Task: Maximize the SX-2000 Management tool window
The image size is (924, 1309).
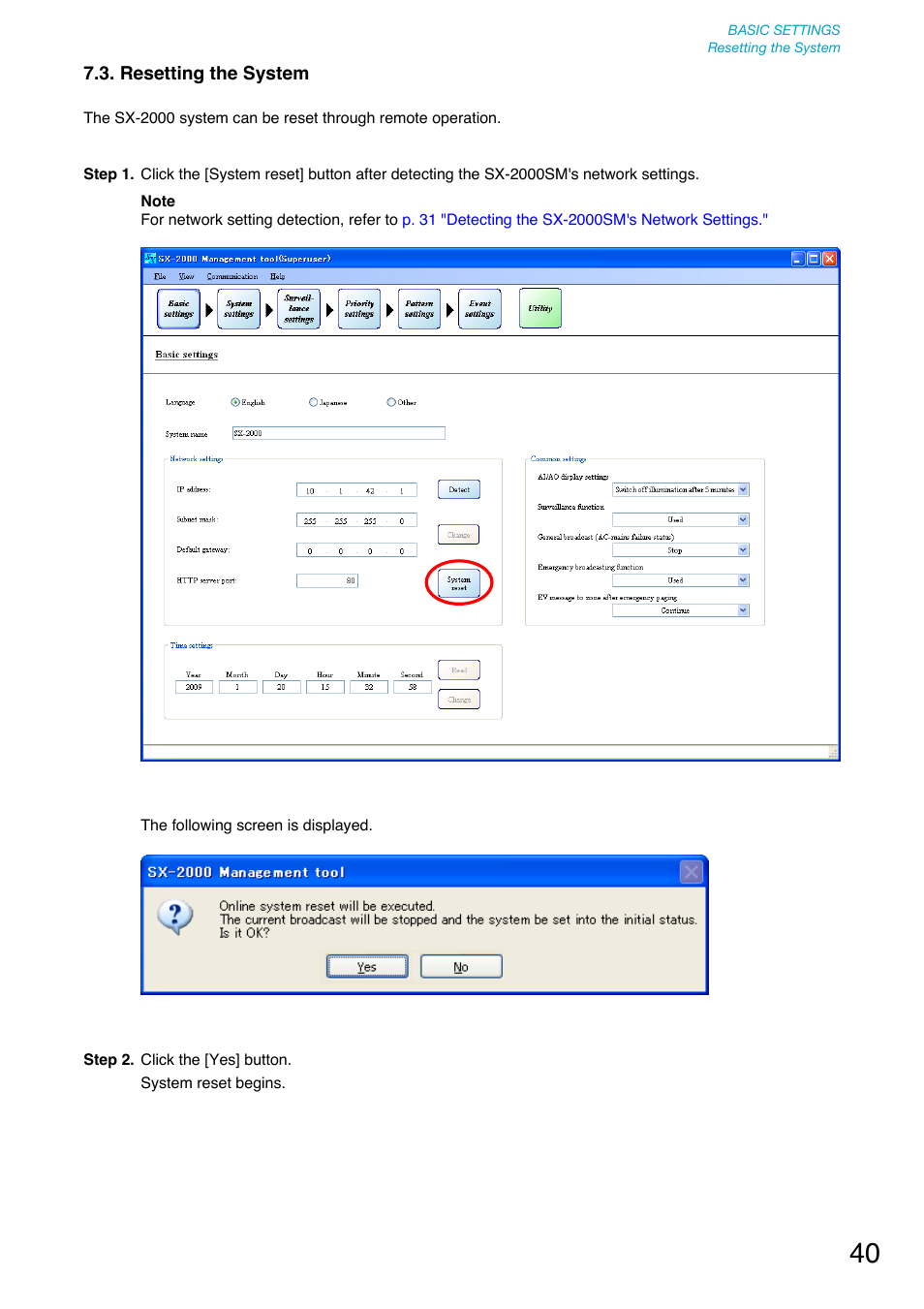Action: click(814, 259)
